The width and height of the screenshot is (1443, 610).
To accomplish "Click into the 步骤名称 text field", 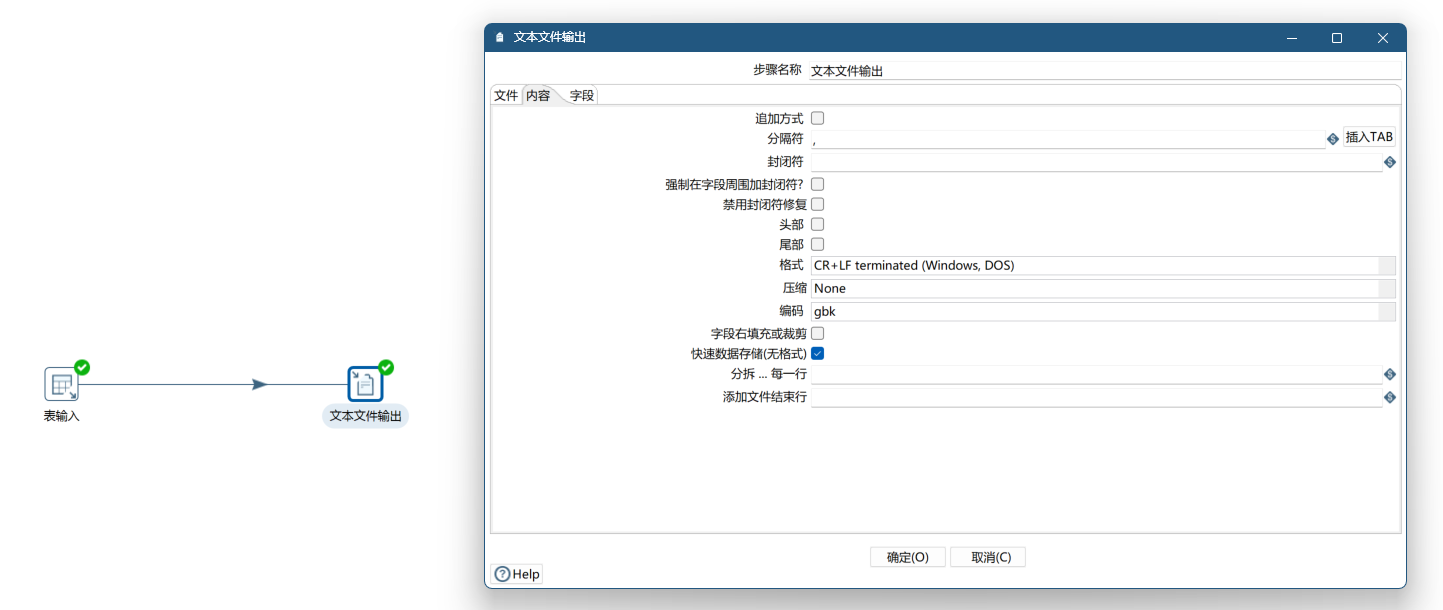I will pyautogui.click(x=1100, y=71).
